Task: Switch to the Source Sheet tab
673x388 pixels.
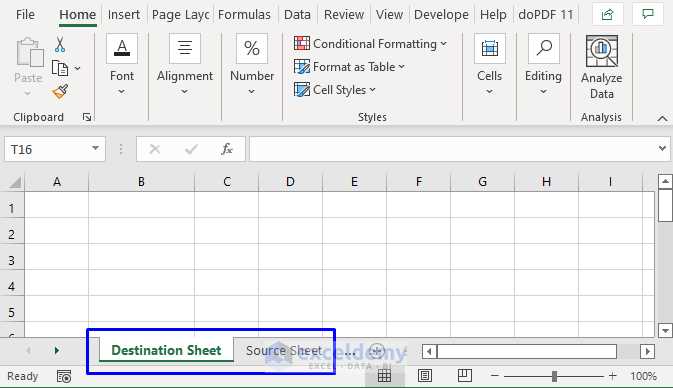Action: [x=284, y=351]
